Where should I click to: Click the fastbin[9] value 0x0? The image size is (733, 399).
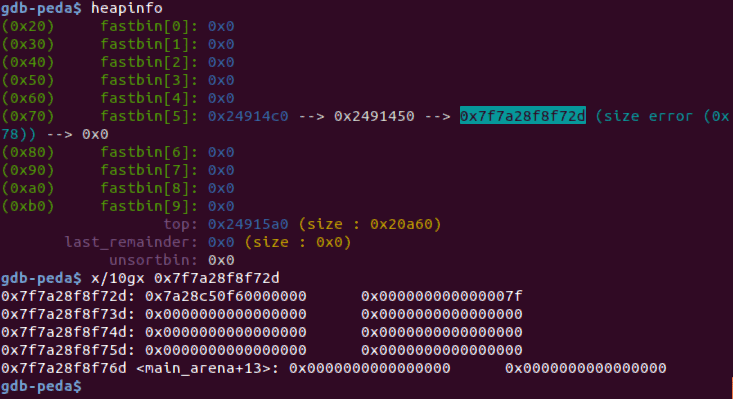(x=221, y=206)
